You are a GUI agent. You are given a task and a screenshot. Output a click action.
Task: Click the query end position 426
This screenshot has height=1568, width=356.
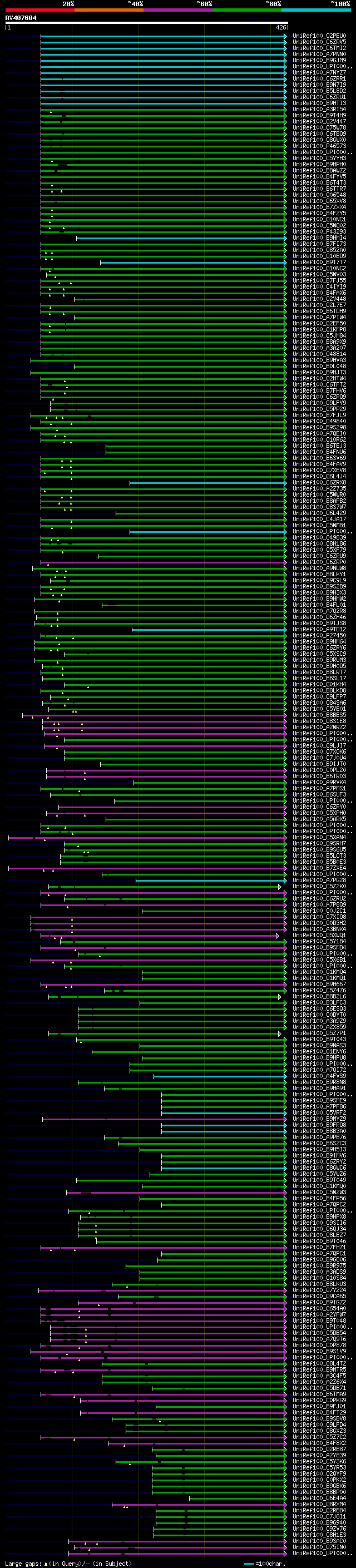(280, 27)
